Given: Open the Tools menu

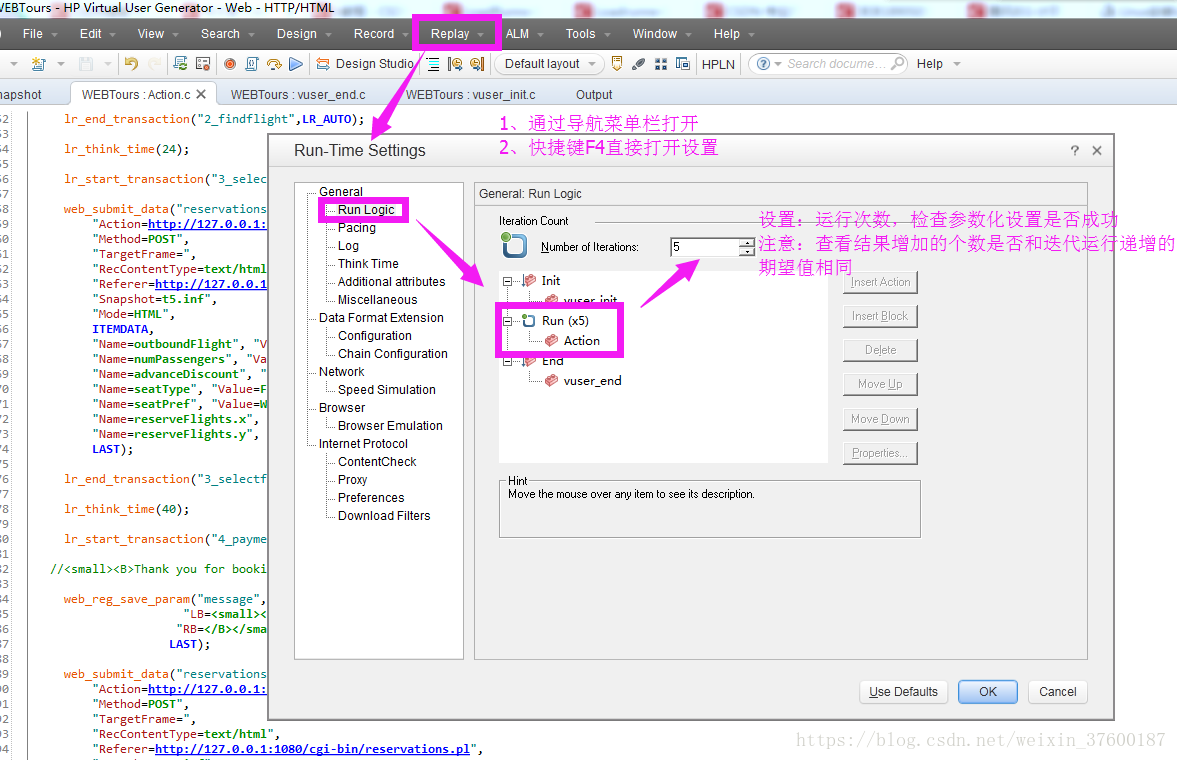Looking at the screenshot, I should [x=580, y=34].
